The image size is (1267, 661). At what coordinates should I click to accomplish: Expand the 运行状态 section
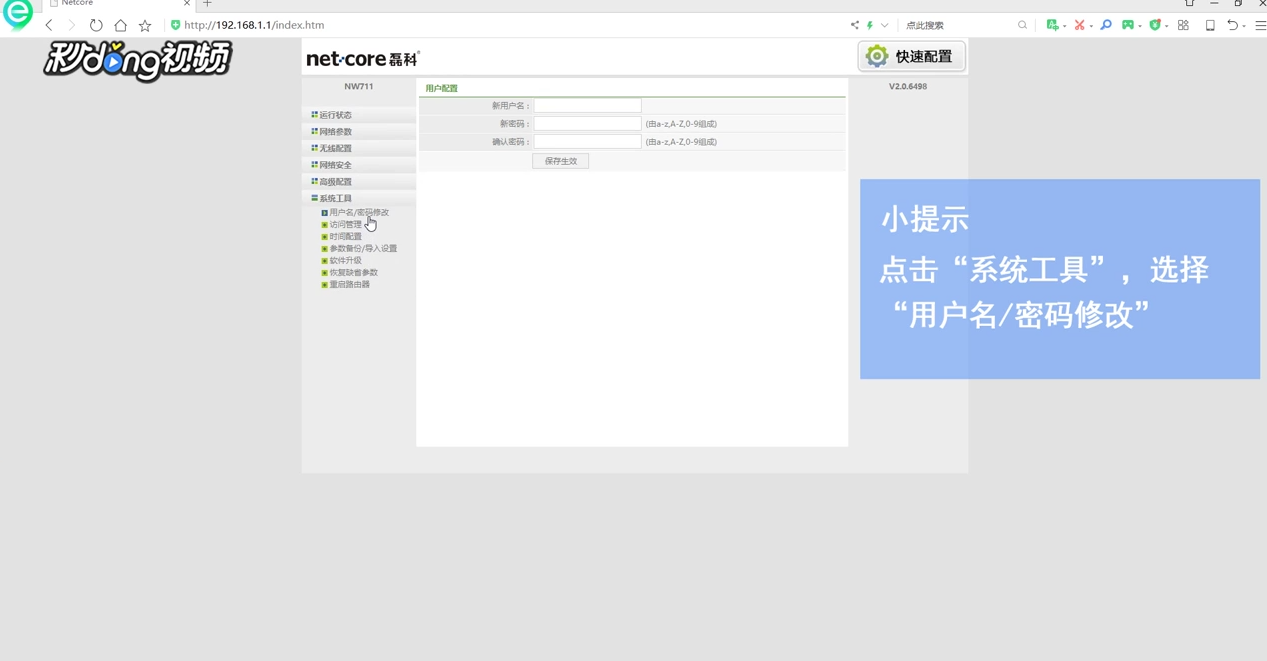(334, 114)
